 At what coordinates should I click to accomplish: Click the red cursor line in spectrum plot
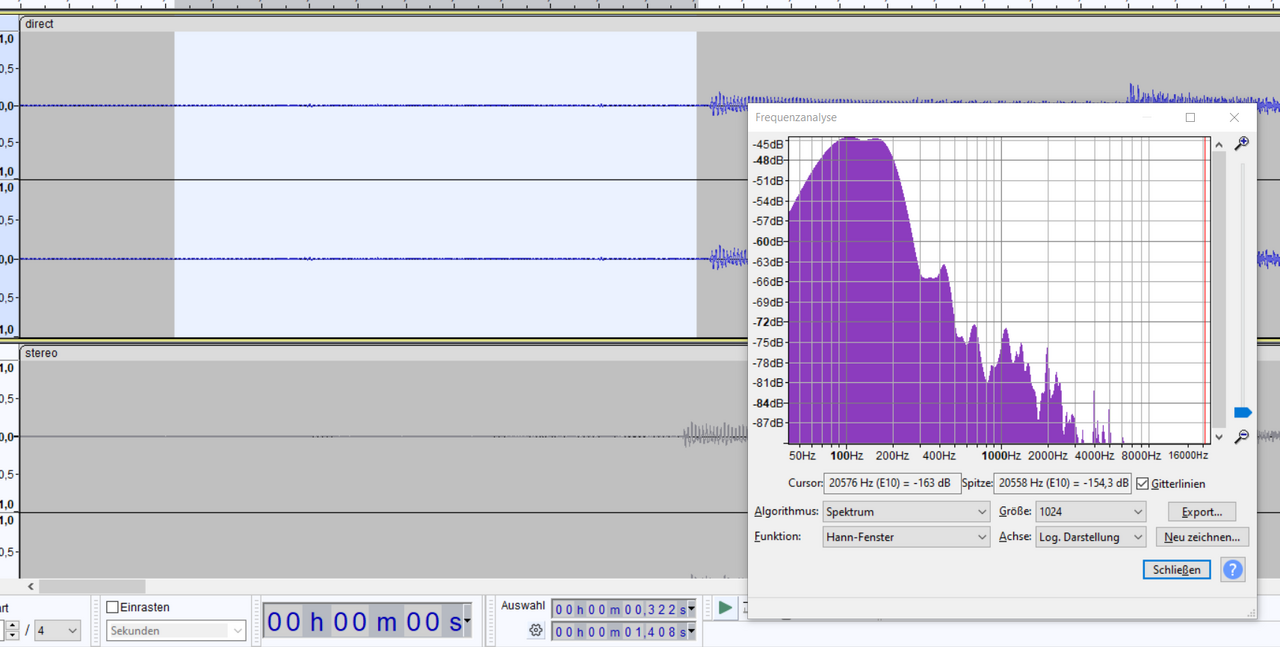[1204, 290]
